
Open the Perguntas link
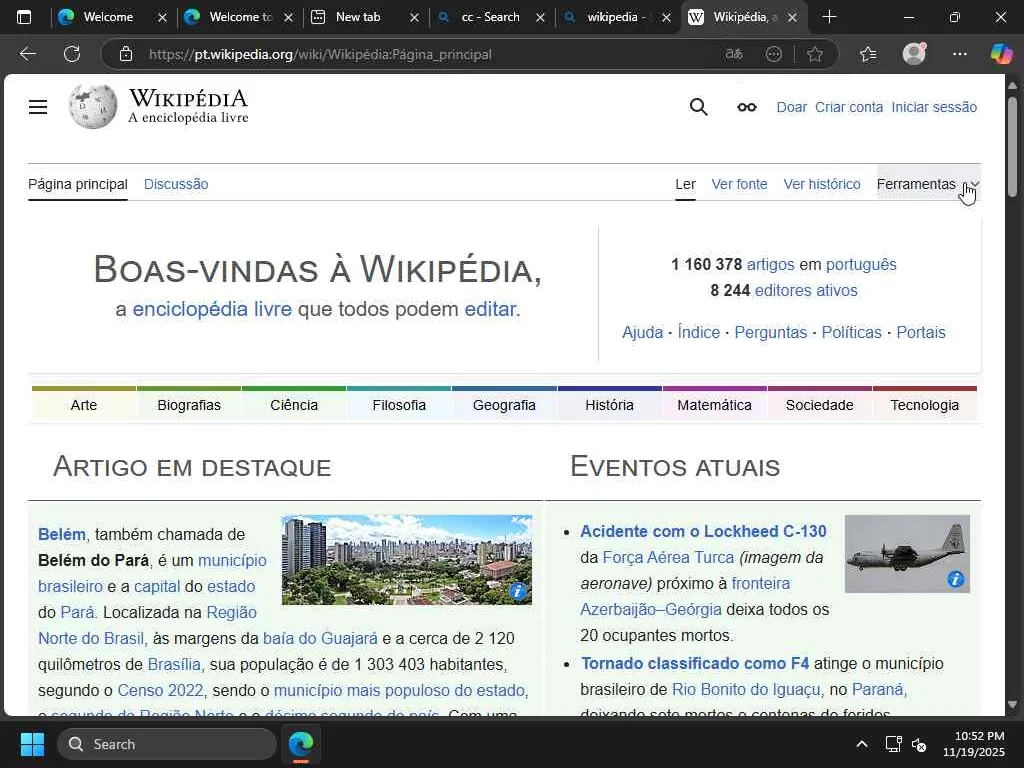coord(771,332)
